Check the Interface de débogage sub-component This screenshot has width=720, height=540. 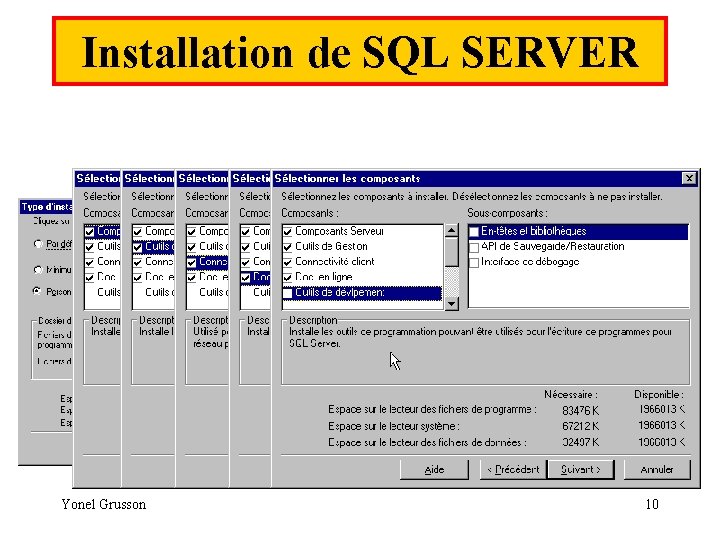[x=474, y=262]
